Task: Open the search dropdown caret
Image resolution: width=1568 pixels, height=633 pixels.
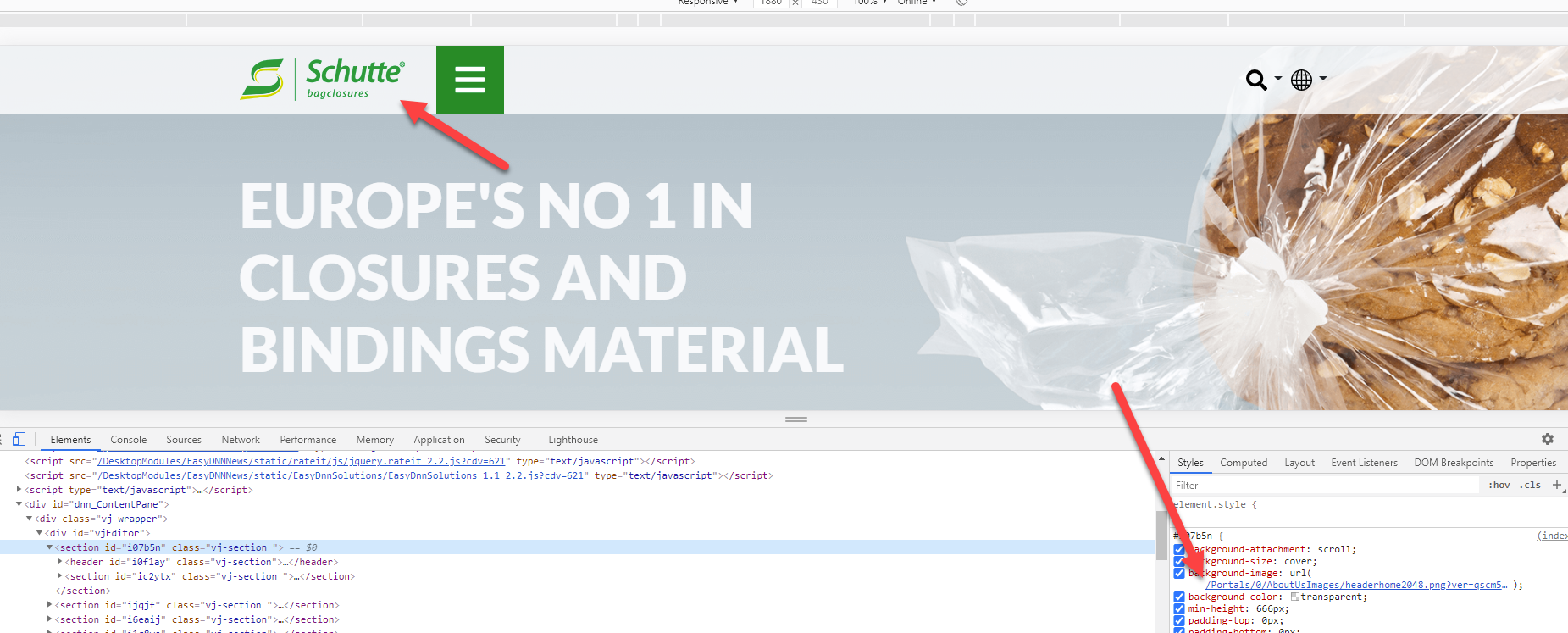Action: pos(1277,78)
